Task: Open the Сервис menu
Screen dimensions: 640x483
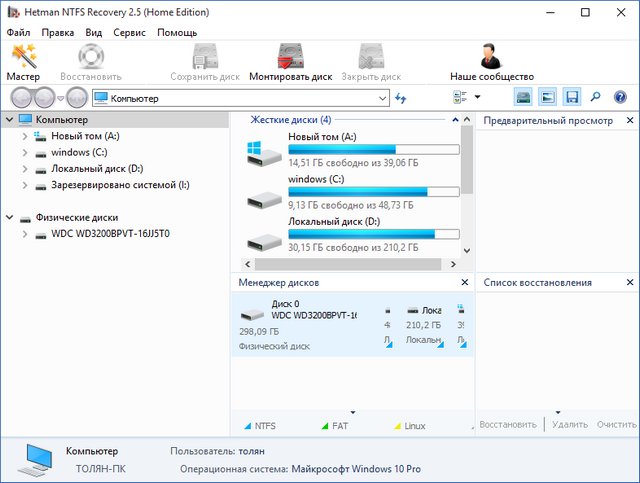Action: [x=129, y=32]
